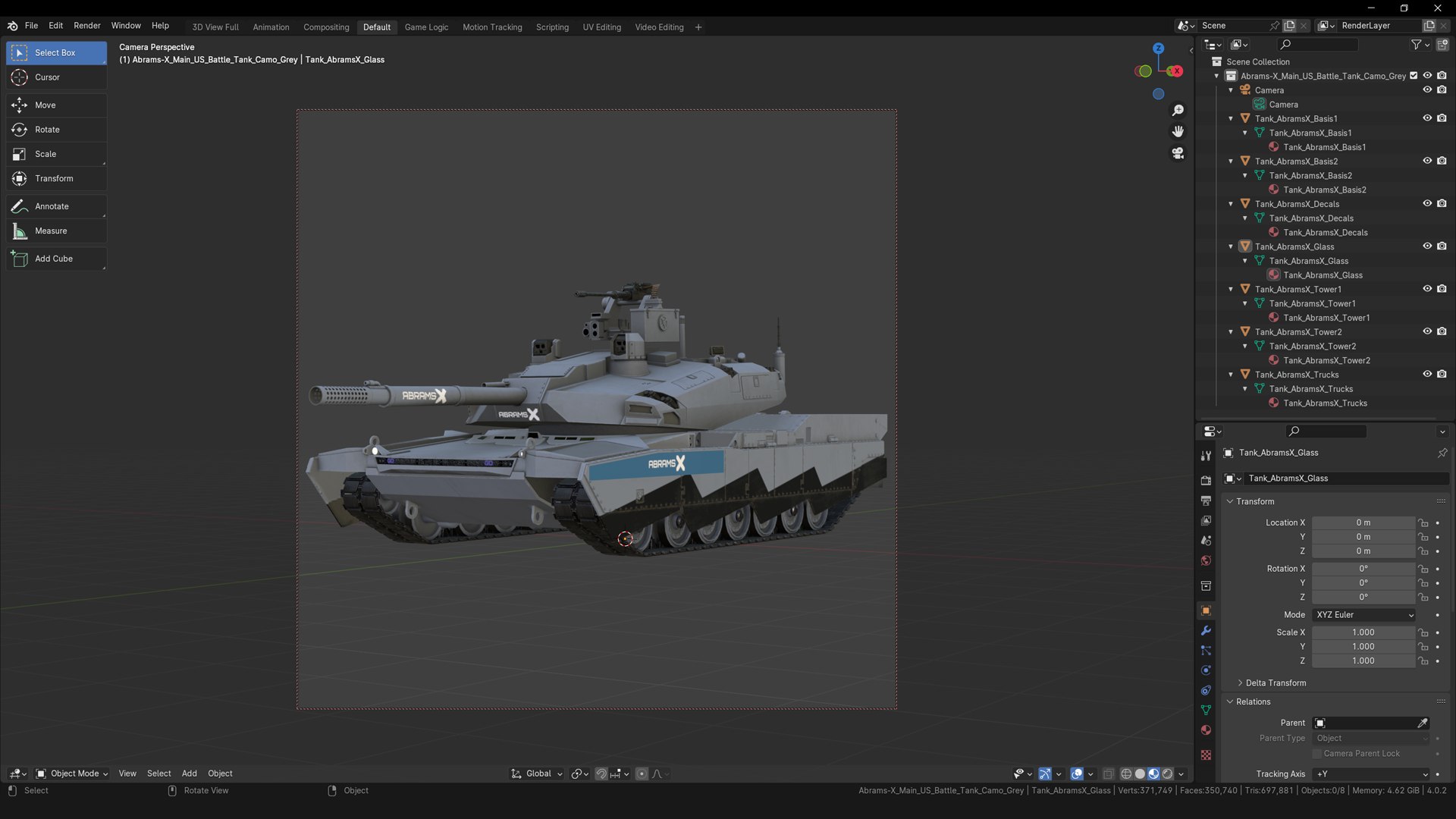The height and width of the screenshot is (819, 1456).
Task: Collapse the Transform panel
Action: [x=1254, y=502]
